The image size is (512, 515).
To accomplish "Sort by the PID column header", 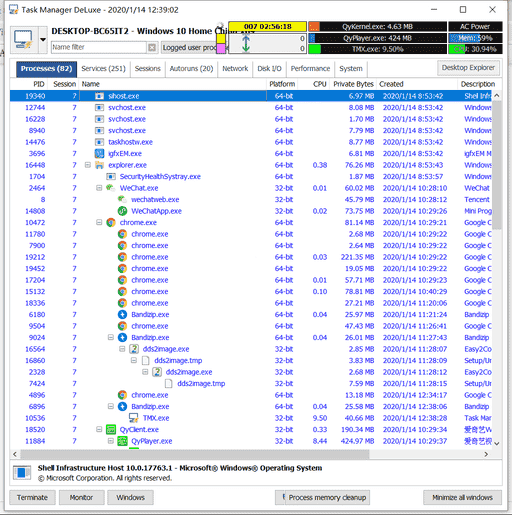I will (x=39, y=84).
